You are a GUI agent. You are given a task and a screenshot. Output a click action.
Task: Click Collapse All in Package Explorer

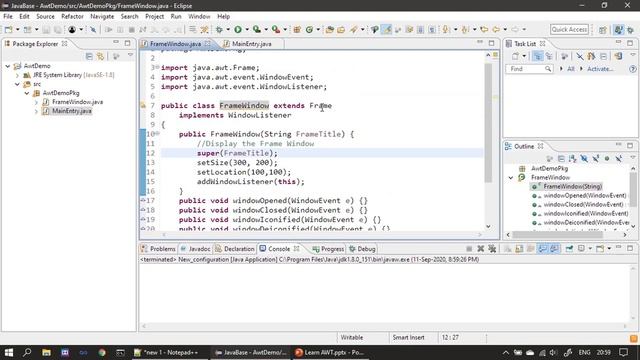coord(89,56)
